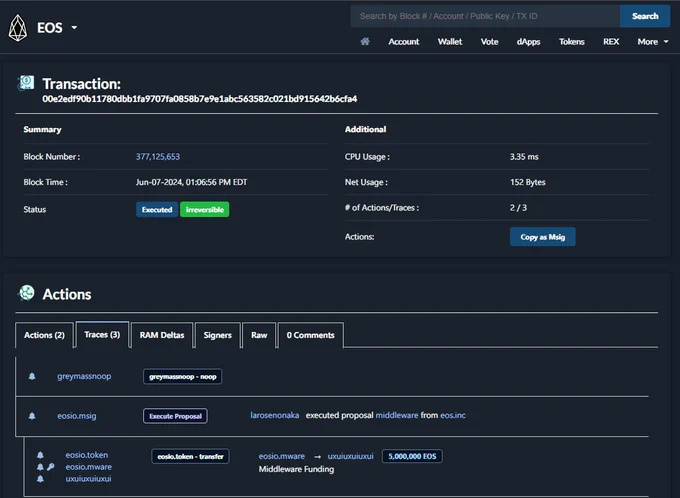
Task: Open the Account menu item
Action: tap(404, 42)
